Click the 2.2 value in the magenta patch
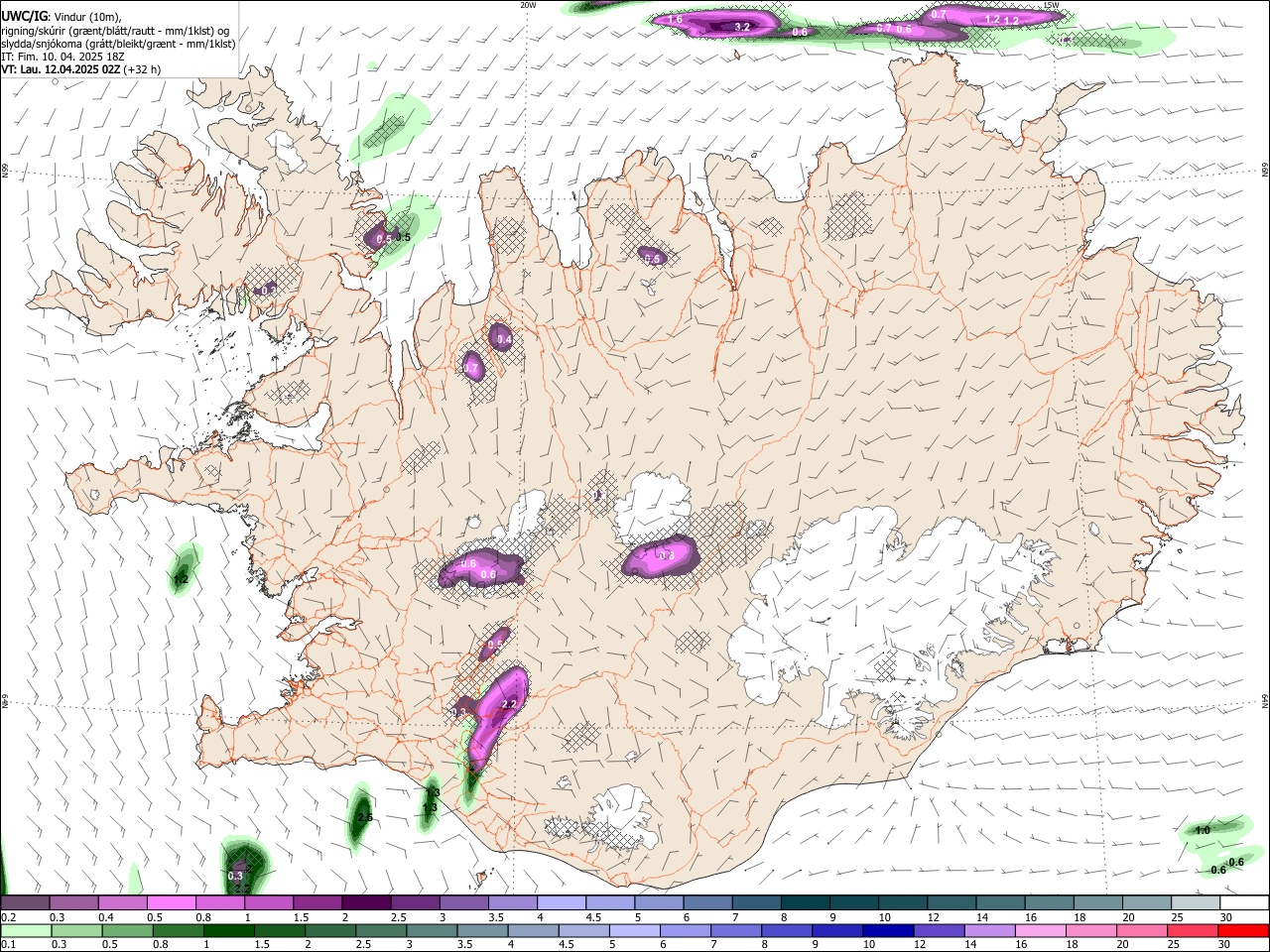This screenshot has width=1270, height=952. pos(510,704)
